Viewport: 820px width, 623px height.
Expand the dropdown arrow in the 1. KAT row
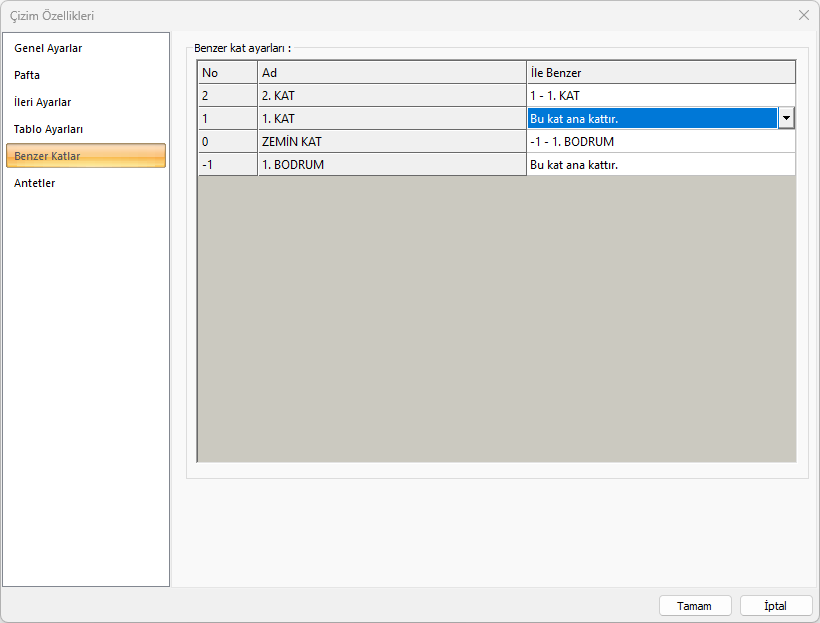pyautogui.click(x=786, y=118)
